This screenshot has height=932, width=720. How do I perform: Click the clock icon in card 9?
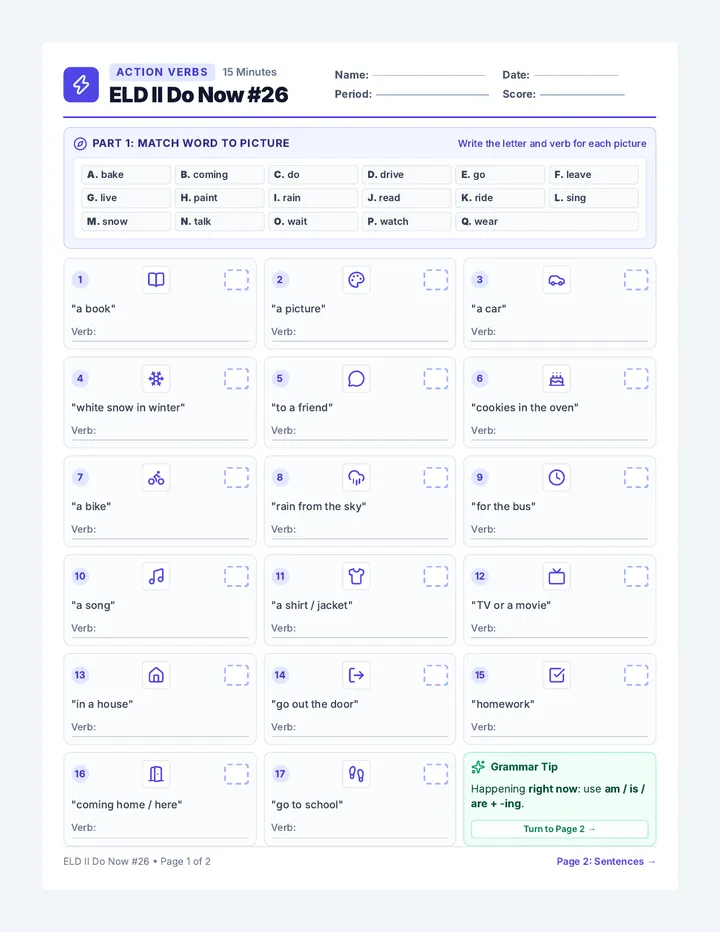click(556, 477)
